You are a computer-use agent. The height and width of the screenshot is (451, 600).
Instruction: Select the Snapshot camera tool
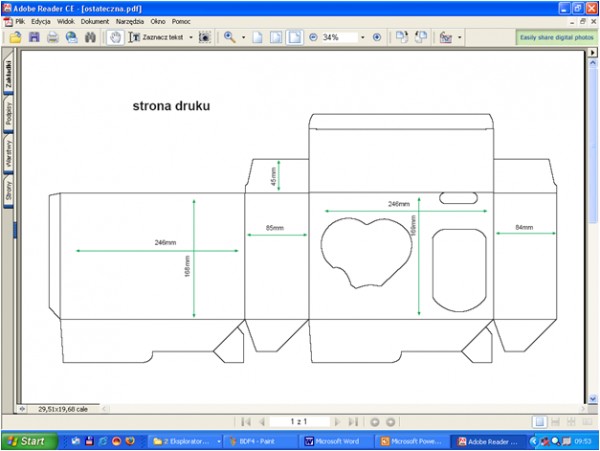point(205,37)
